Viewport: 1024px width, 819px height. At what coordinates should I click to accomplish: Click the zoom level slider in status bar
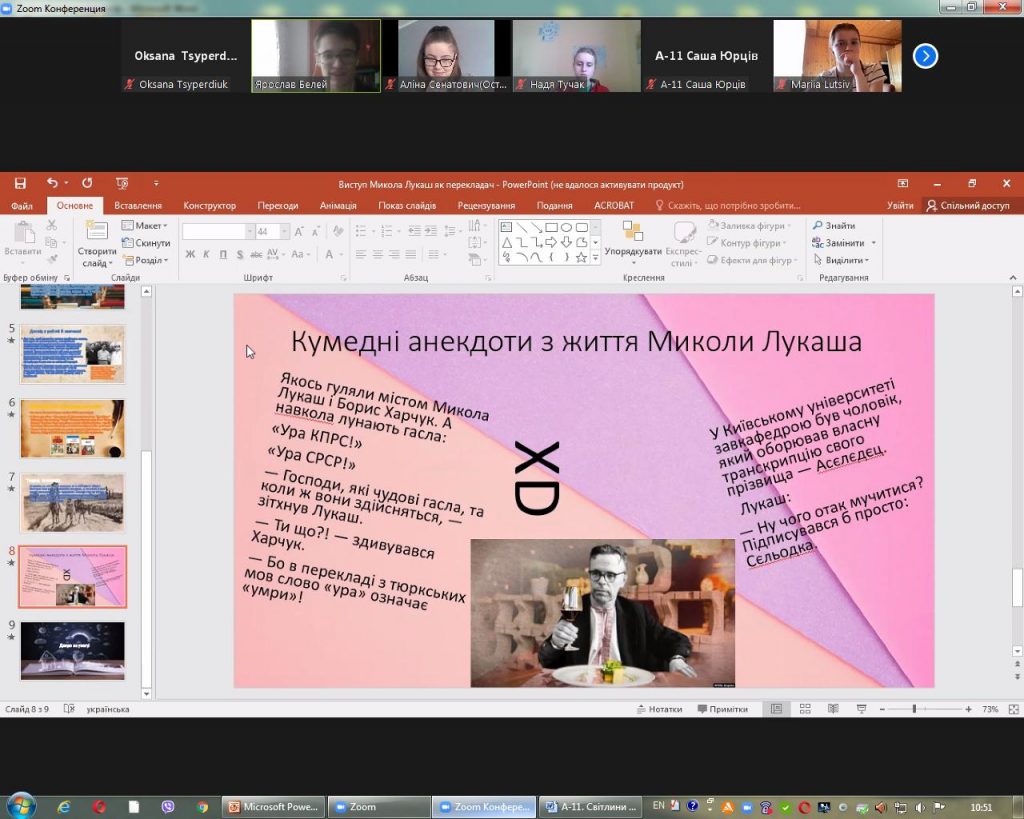pyautogui.click(x=914, y=709)
